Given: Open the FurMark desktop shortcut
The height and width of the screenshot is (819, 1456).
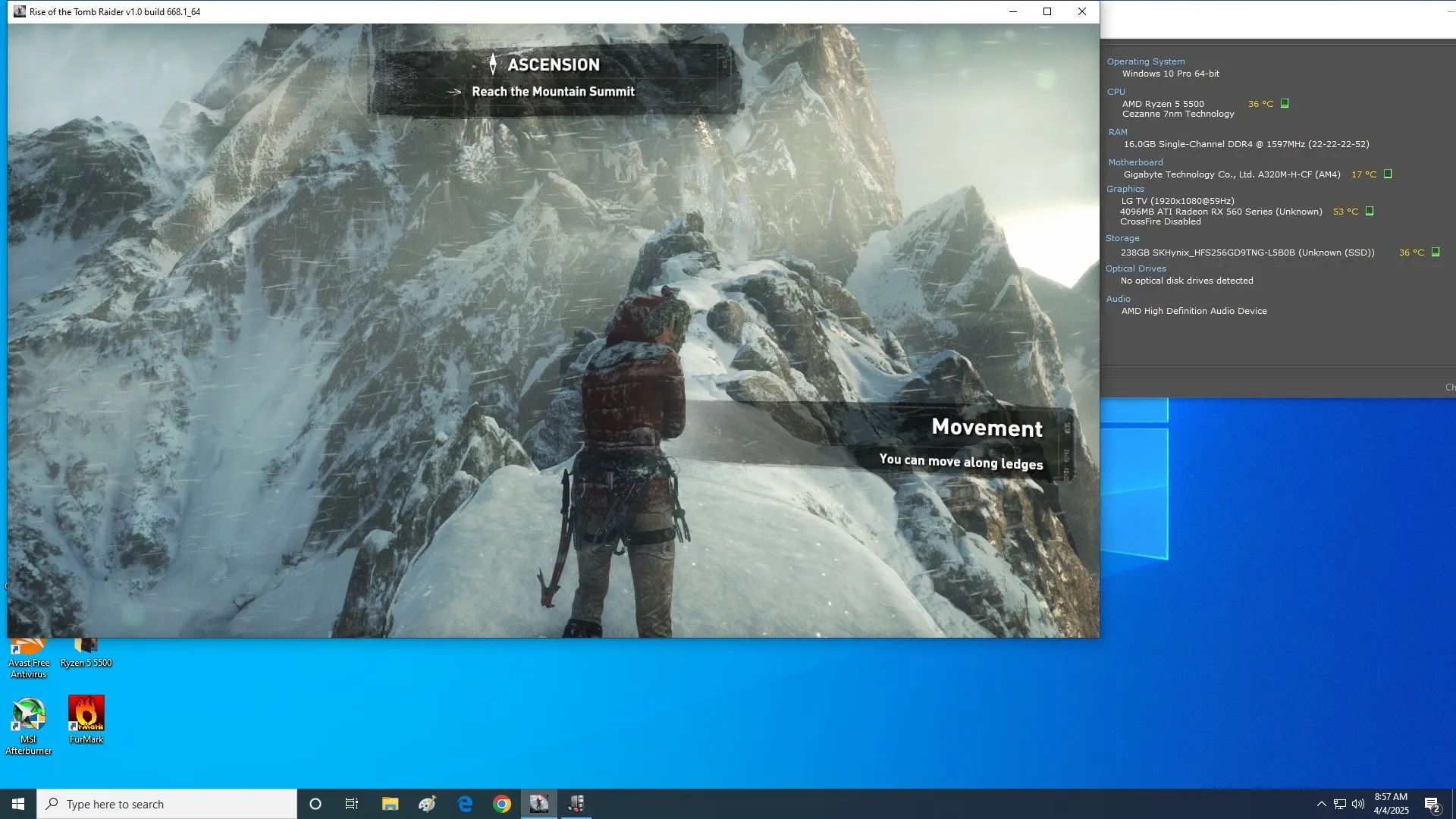Looking at the screenshot, I should [86, 720].
